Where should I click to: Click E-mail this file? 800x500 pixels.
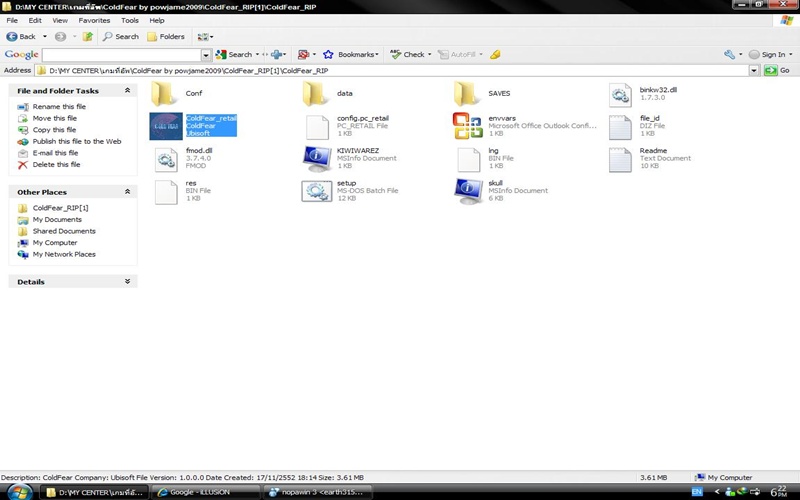tap(55, 153)
